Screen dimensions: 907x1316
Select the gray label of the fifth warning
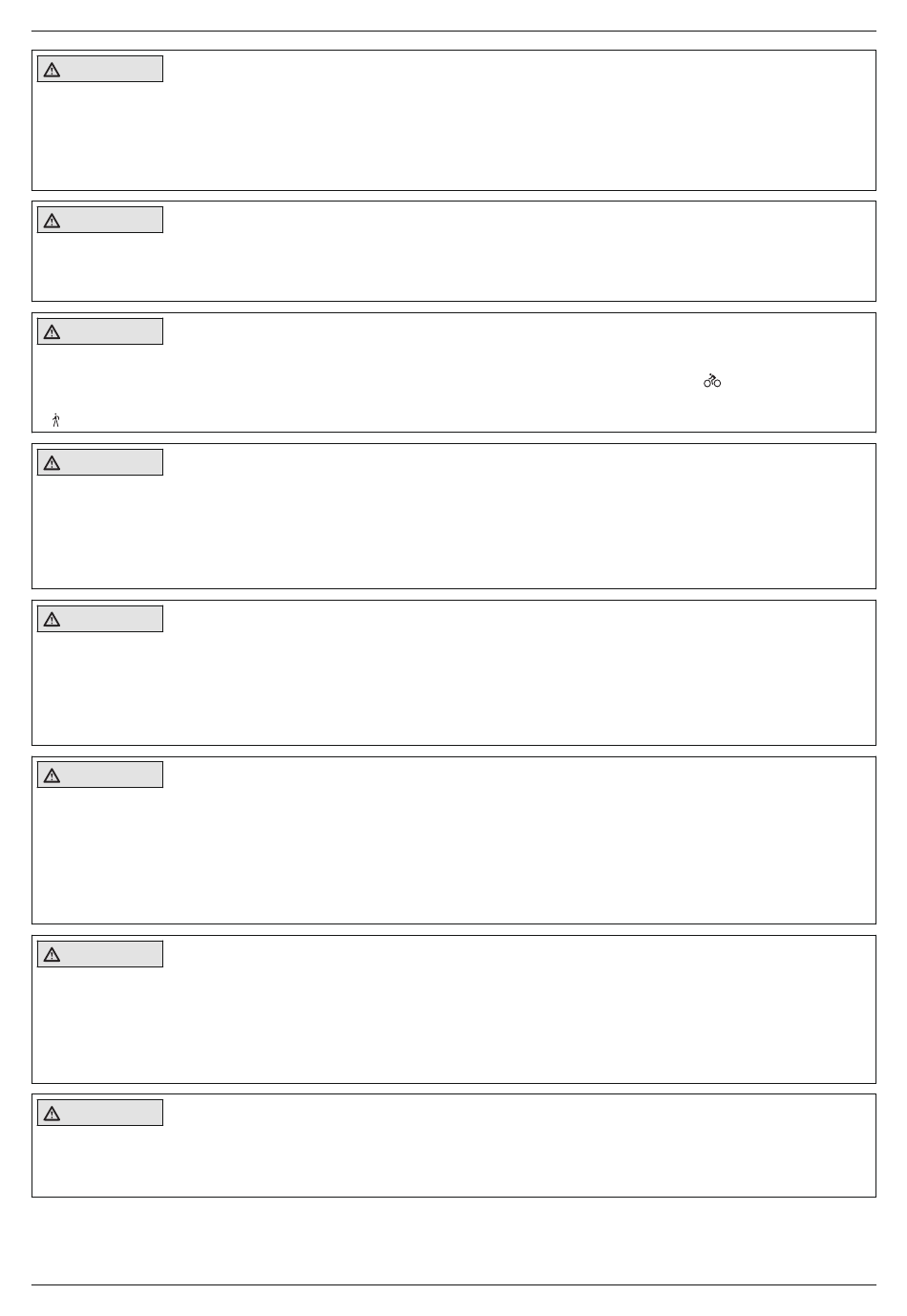coord(100,619)
